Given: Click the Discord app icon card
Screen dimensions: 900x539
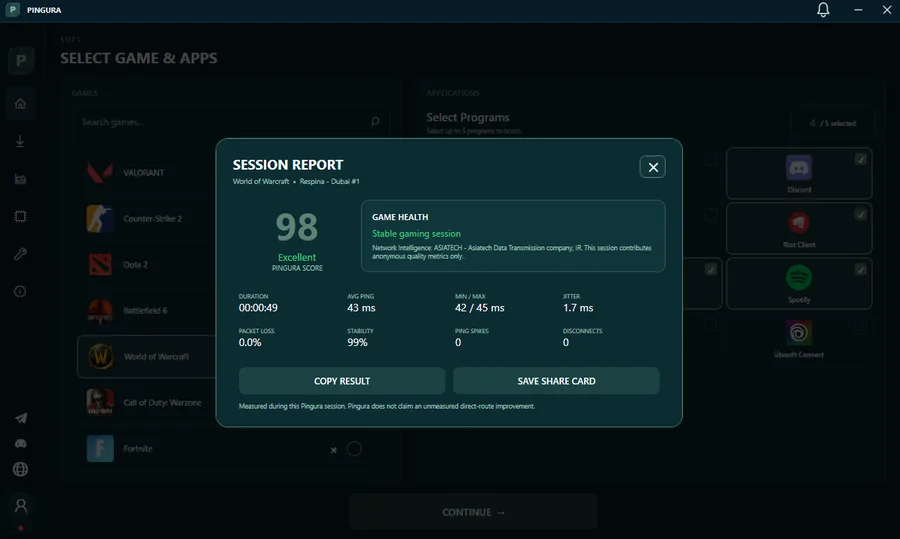Looking at the screenshot, I should pos(799,173).
